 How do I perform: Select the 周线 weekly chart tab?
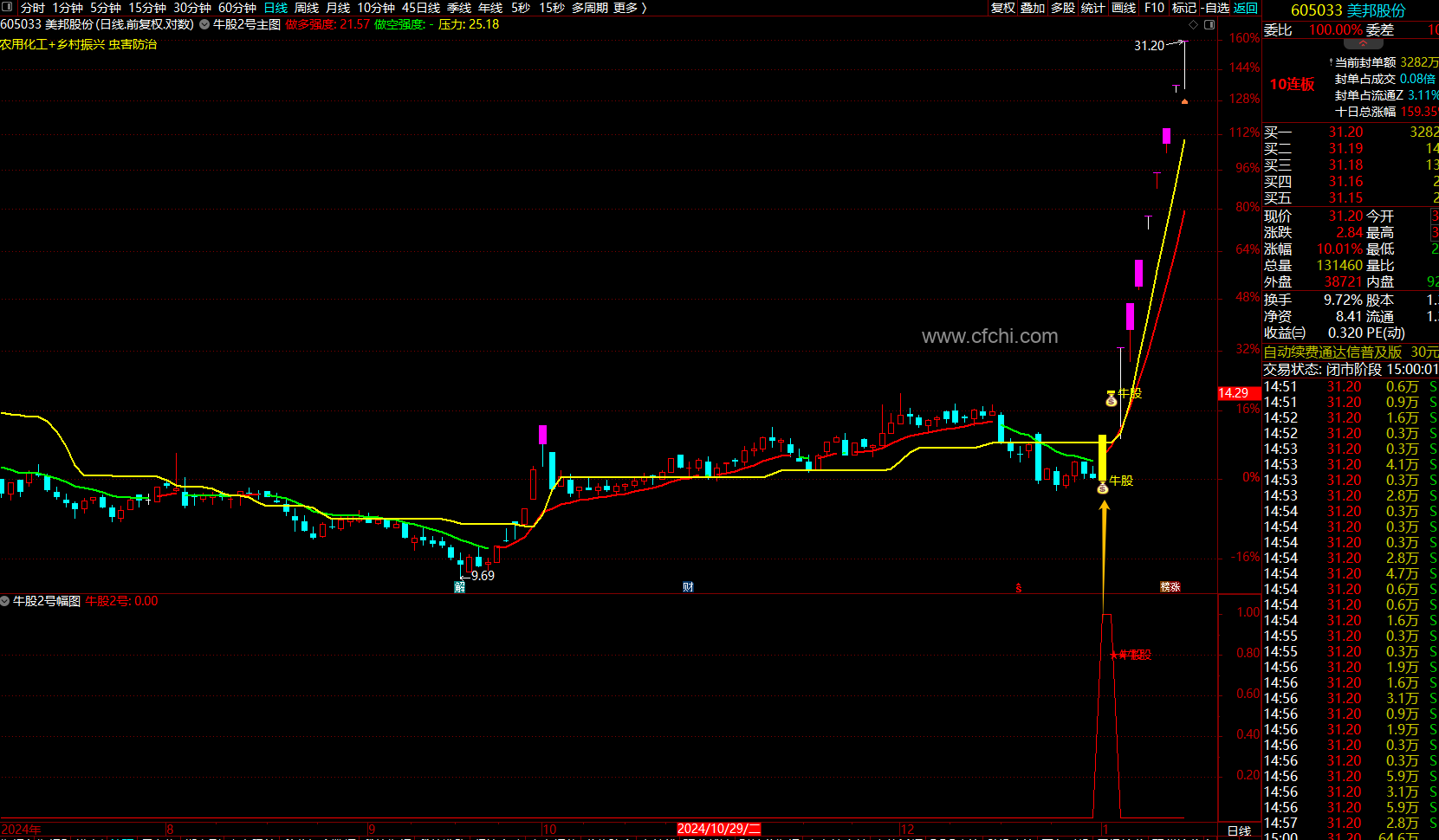click(307, 8)
